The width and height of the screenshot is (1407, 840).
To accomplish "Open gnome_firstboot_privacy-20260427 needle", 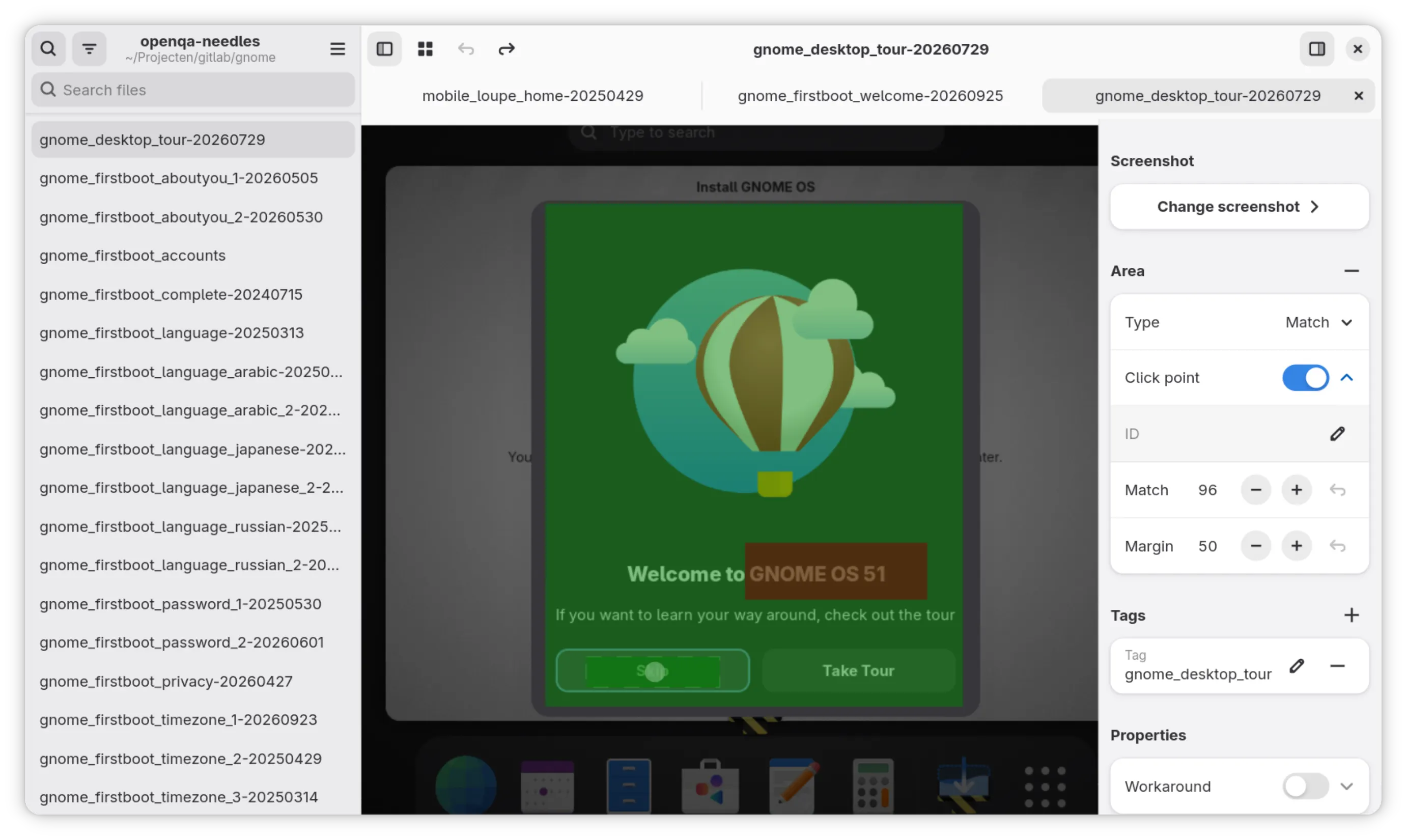I will 193,681.
